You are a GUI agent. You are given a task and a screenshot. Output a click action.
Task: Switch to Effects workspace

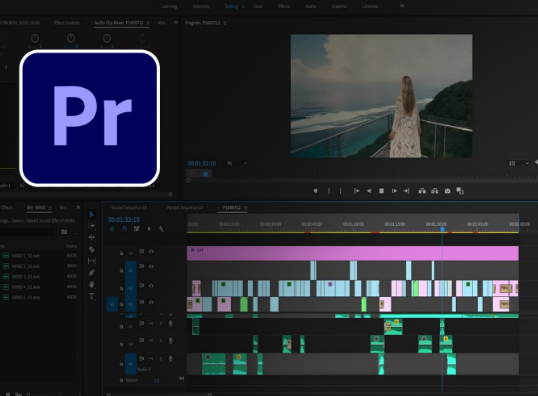tap(284, 6)
